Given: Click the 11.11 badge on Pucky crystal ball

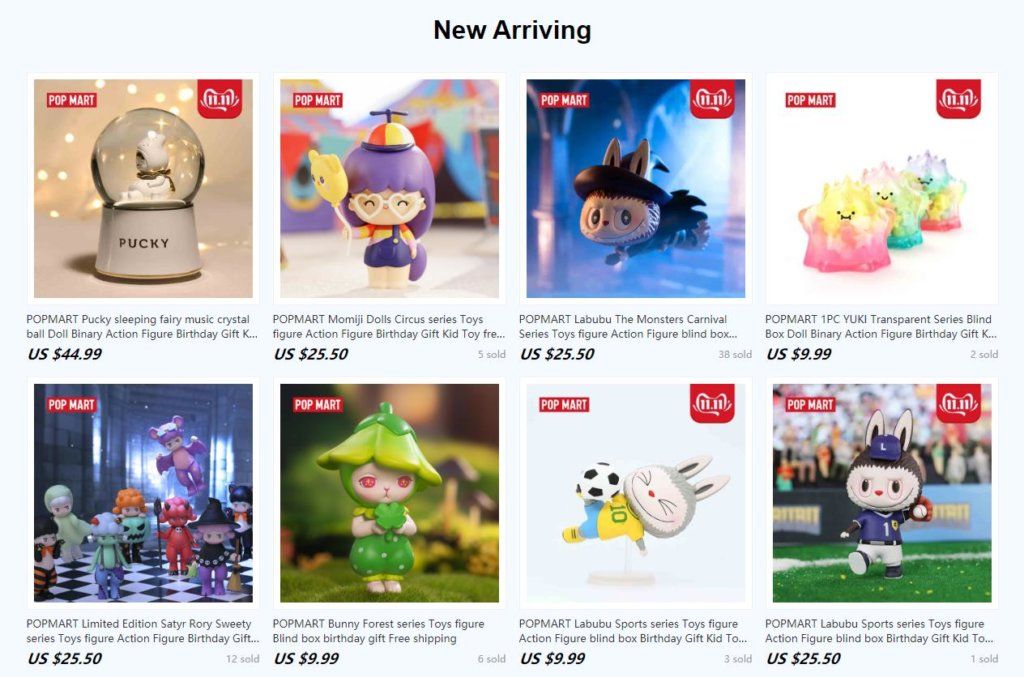Looking at the screenshot, I should 220,99.
